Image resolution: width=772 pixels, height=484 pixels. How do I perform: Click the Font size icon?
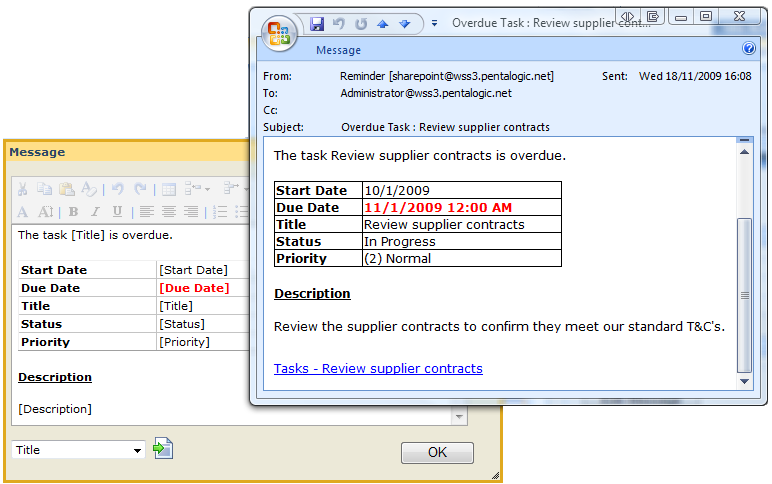pos(45,212)
